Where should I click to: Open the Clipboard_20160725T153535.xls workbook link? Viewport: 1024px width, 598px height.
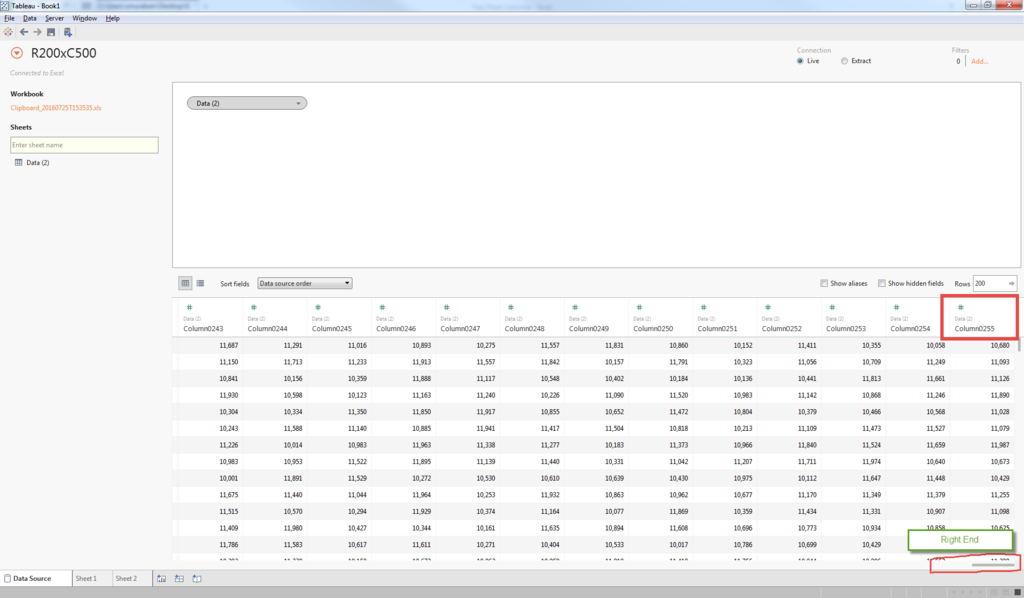(x=56, y=108)
